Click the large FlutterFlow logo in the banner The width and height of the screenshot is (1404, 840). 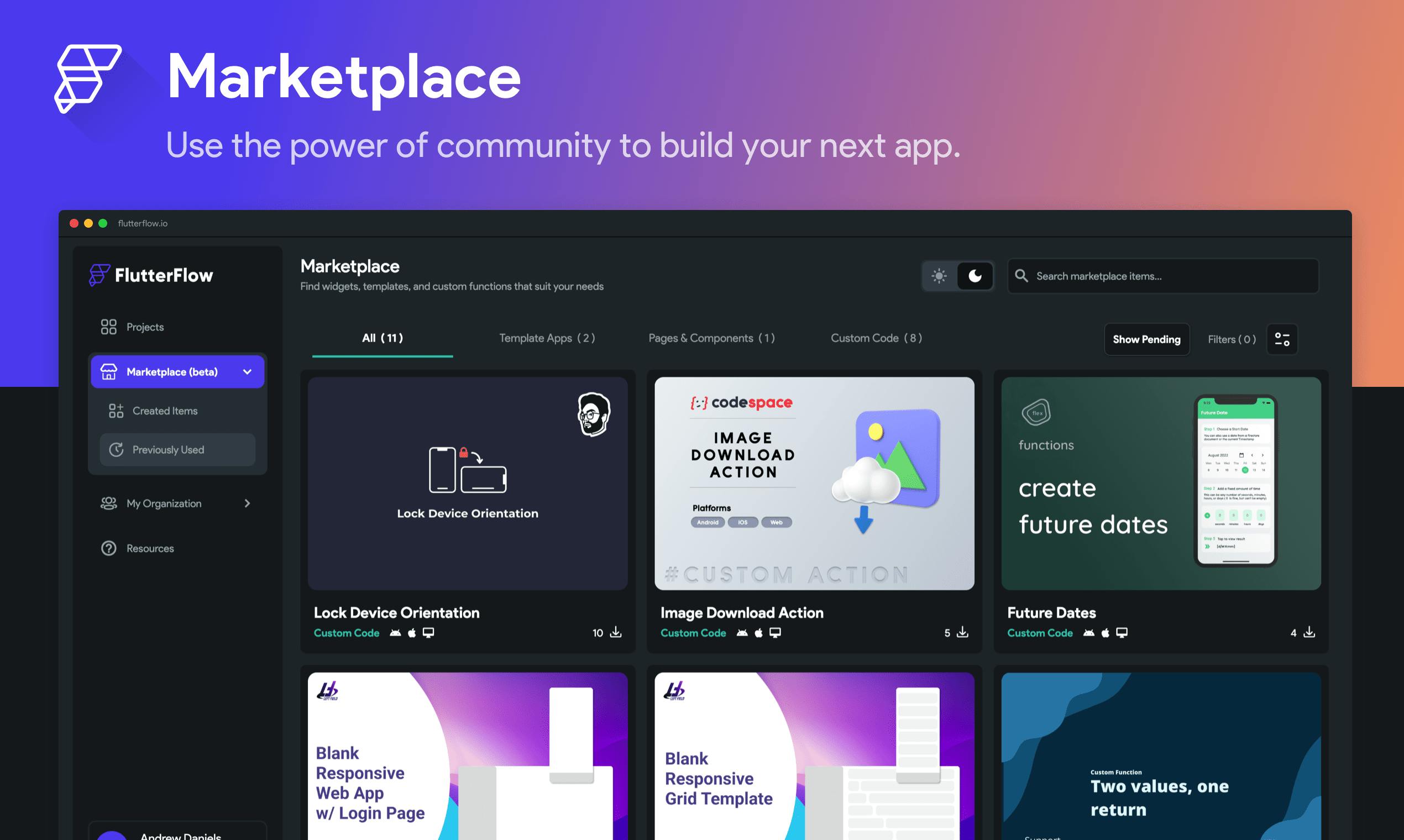[88, 78]
